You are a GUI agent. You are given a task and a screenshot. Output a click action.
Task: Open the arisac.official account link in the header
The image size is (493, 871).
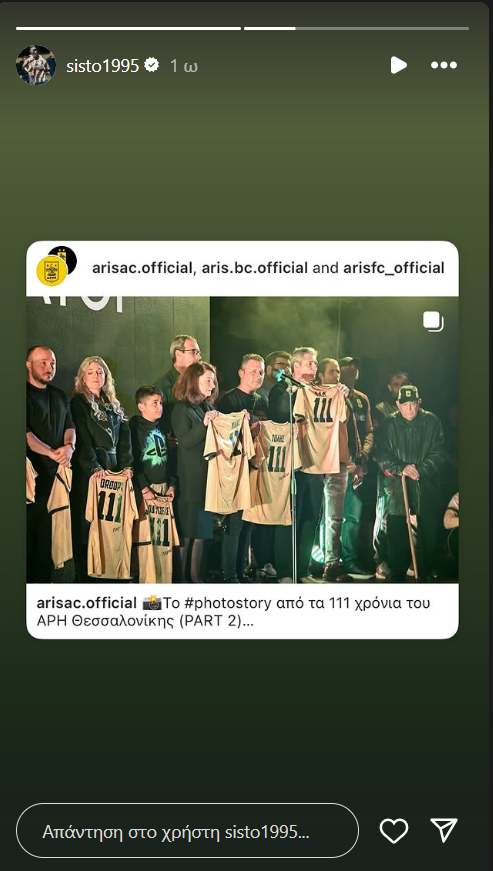[x=142, y=268]
